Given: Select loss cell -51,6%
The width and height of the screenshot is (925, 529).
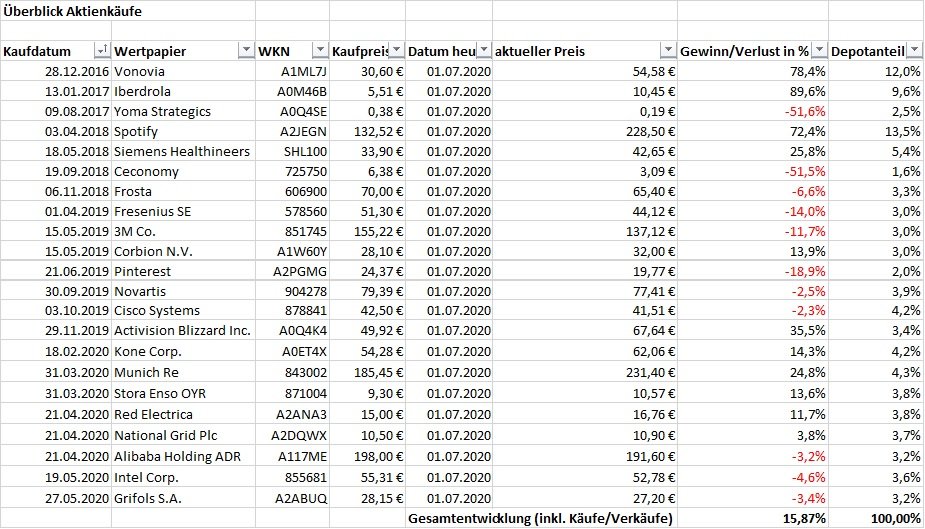Looking at the screenshot, I should point(753,111).
